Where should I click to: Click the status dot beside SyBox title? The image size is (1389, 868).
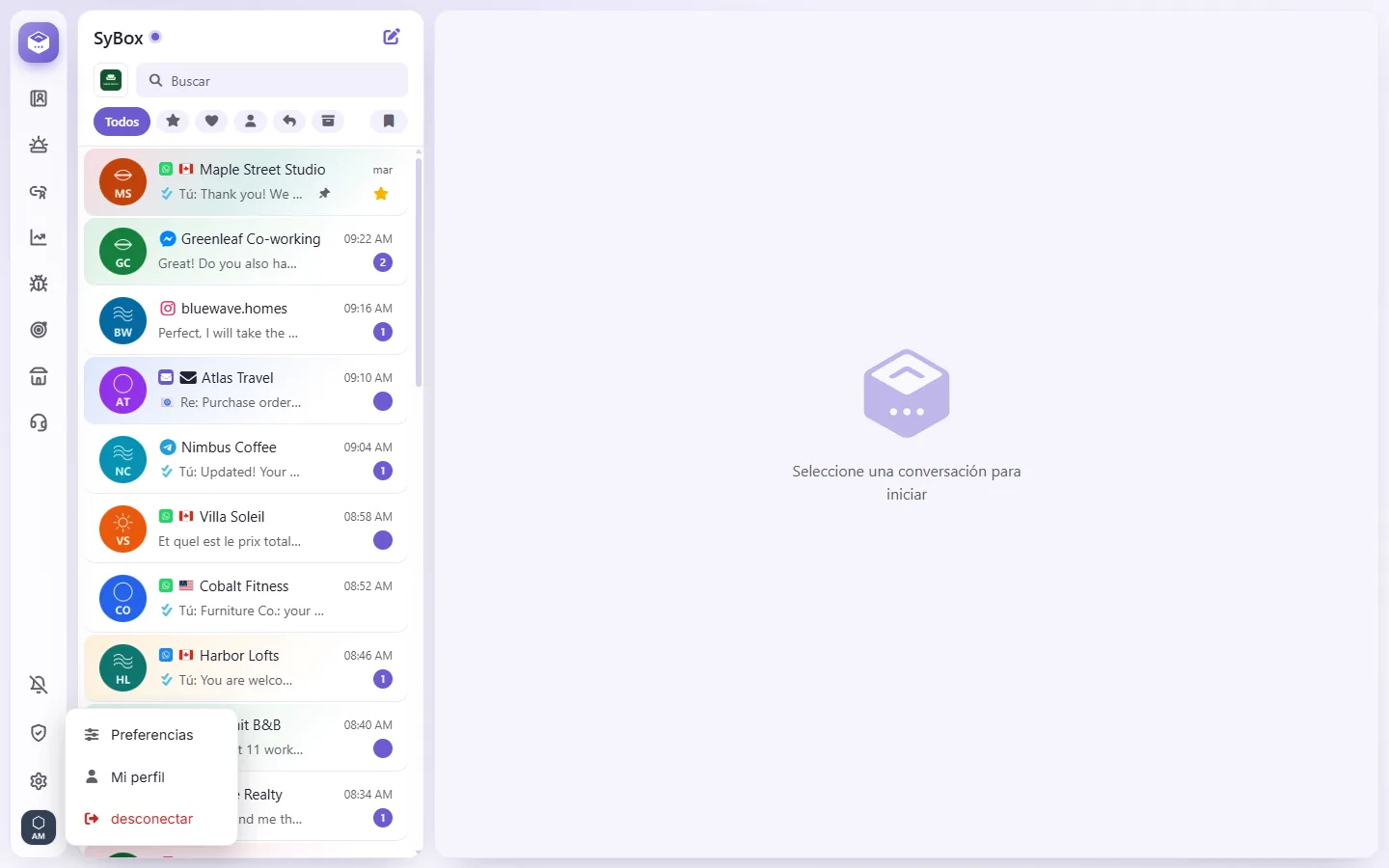155,37
